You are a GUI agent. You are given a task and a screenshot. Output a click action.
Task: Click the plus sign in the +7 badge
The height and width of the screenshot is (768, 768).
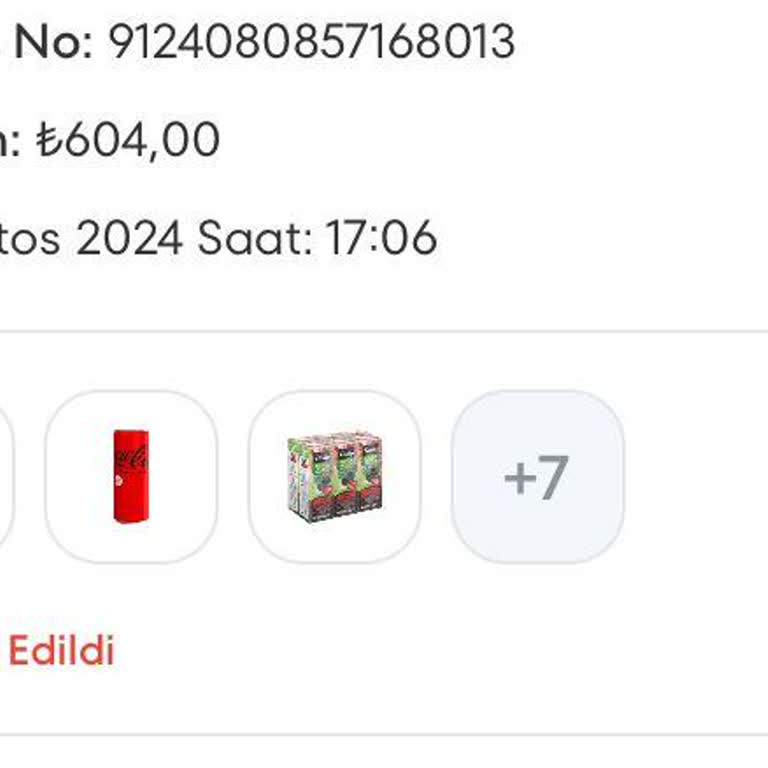point(519,478)
